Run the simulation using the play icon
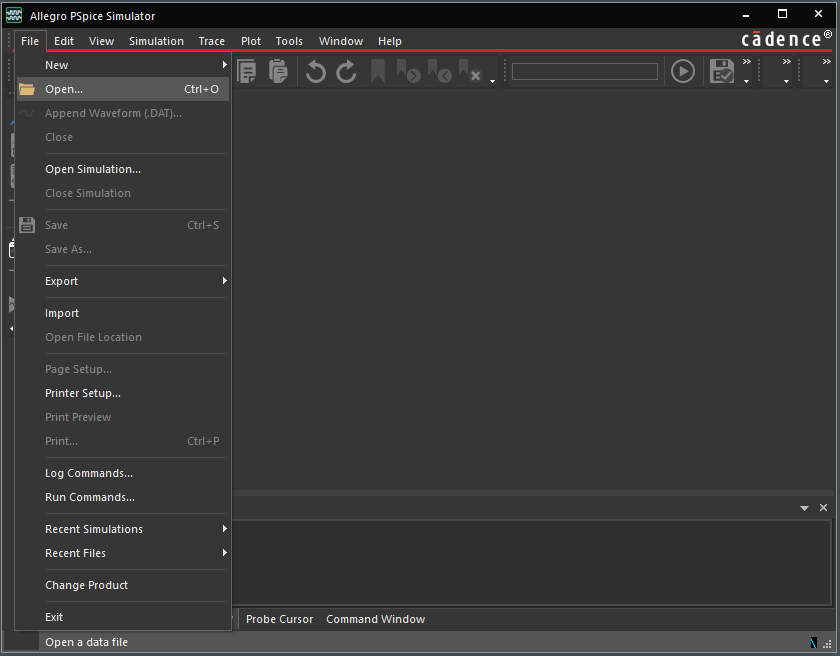The width and height of the screenshot is (840, 656). click(x=682, y=71)
